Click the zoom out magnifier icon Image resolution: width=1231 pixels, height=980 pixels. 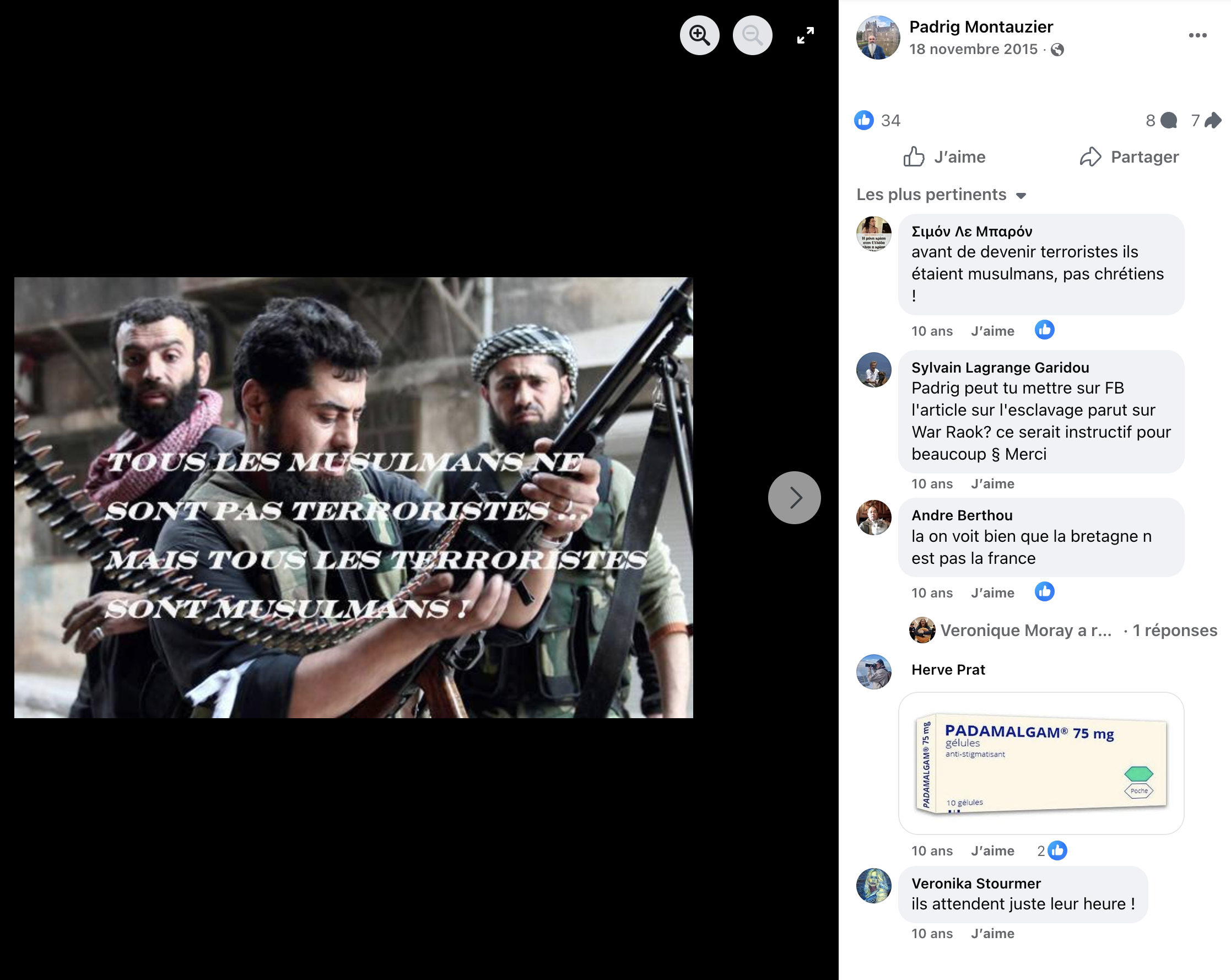coord(752,35)
